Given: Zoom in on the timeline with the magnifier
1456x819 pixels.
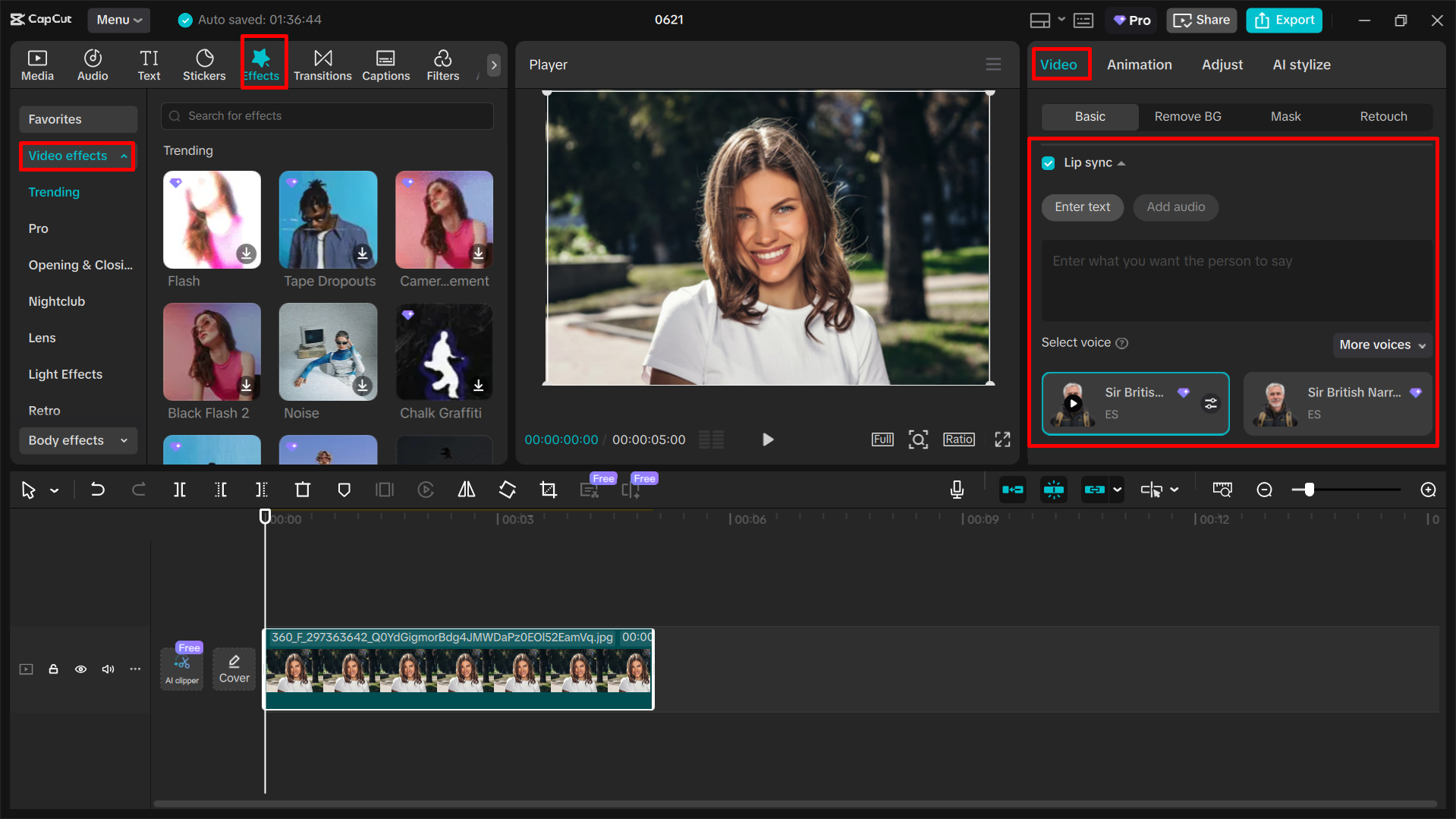Looking at the screenshot, I should tap(1428, 490).
